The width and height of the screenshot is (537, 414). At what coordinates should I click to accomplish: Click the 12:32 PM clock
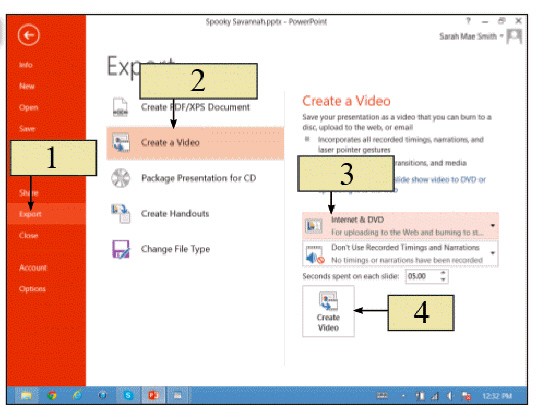(497, 396)
